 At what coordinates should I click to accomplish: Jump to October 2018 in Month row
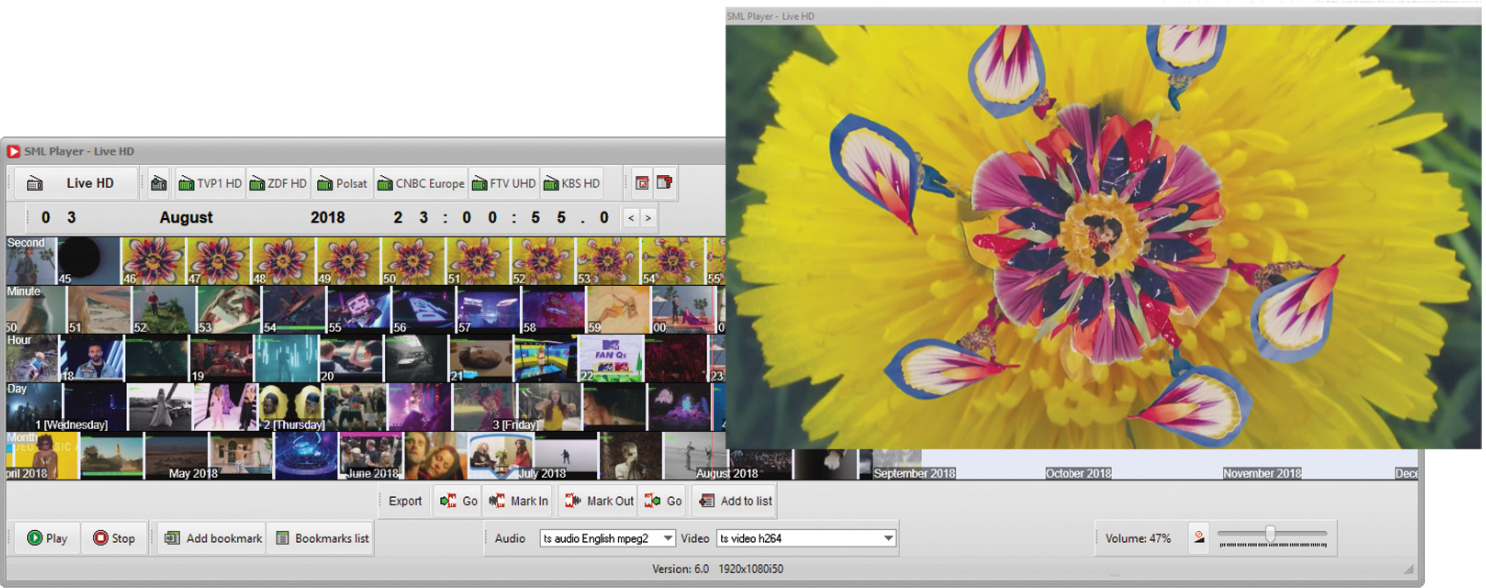[1079, 473]
